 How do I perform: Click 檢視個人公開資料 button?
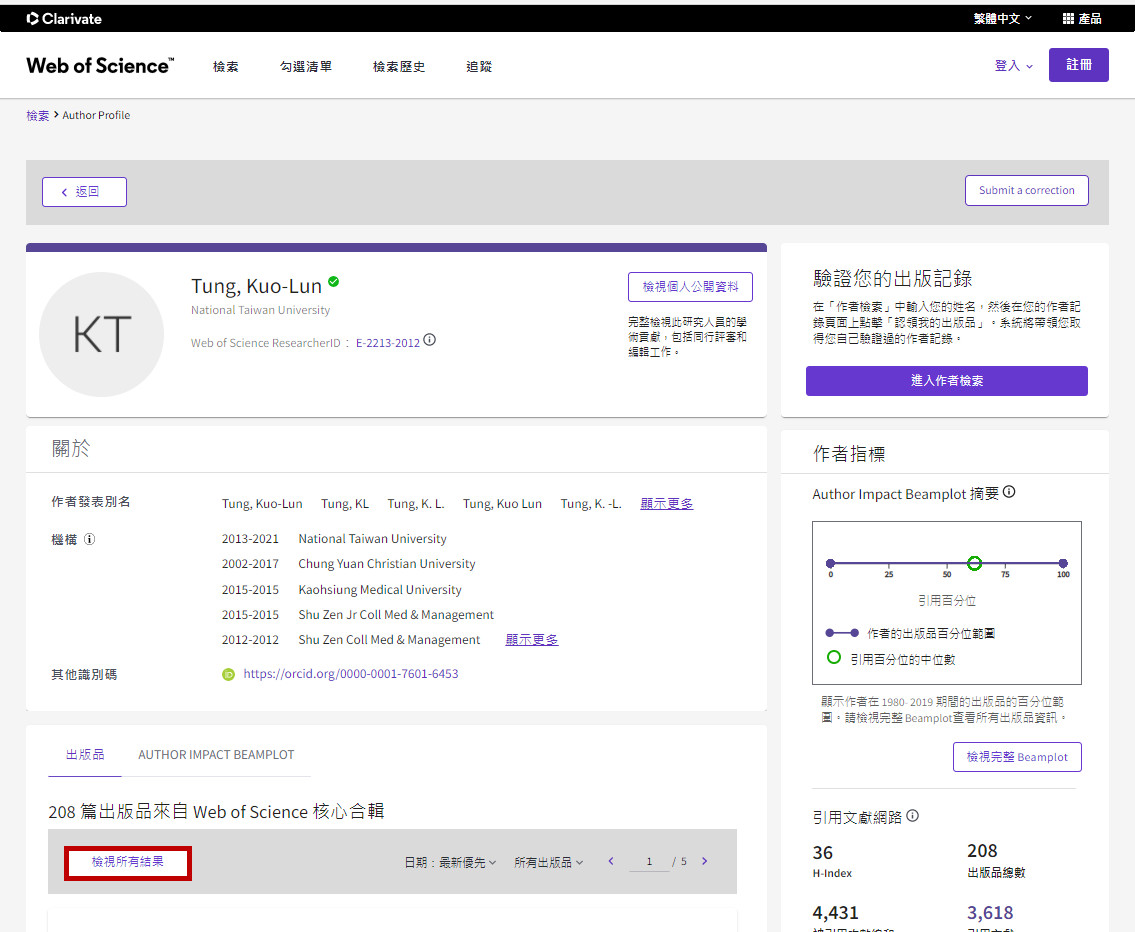point(690,287)
